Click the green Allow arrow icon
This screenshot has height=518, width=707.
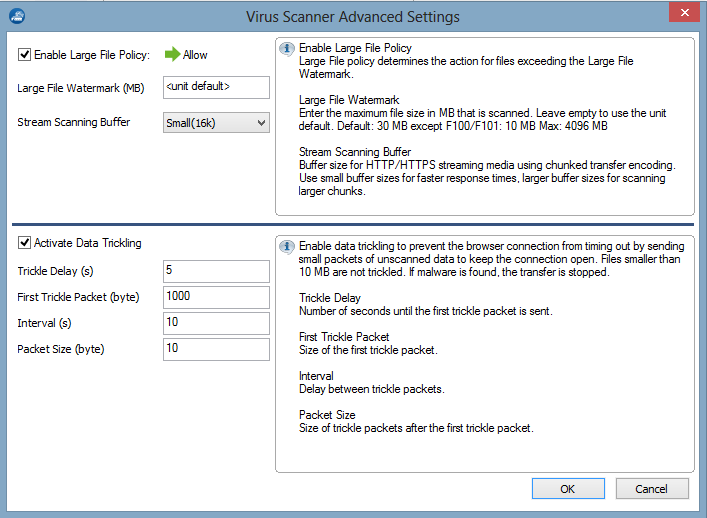[171, 55]
